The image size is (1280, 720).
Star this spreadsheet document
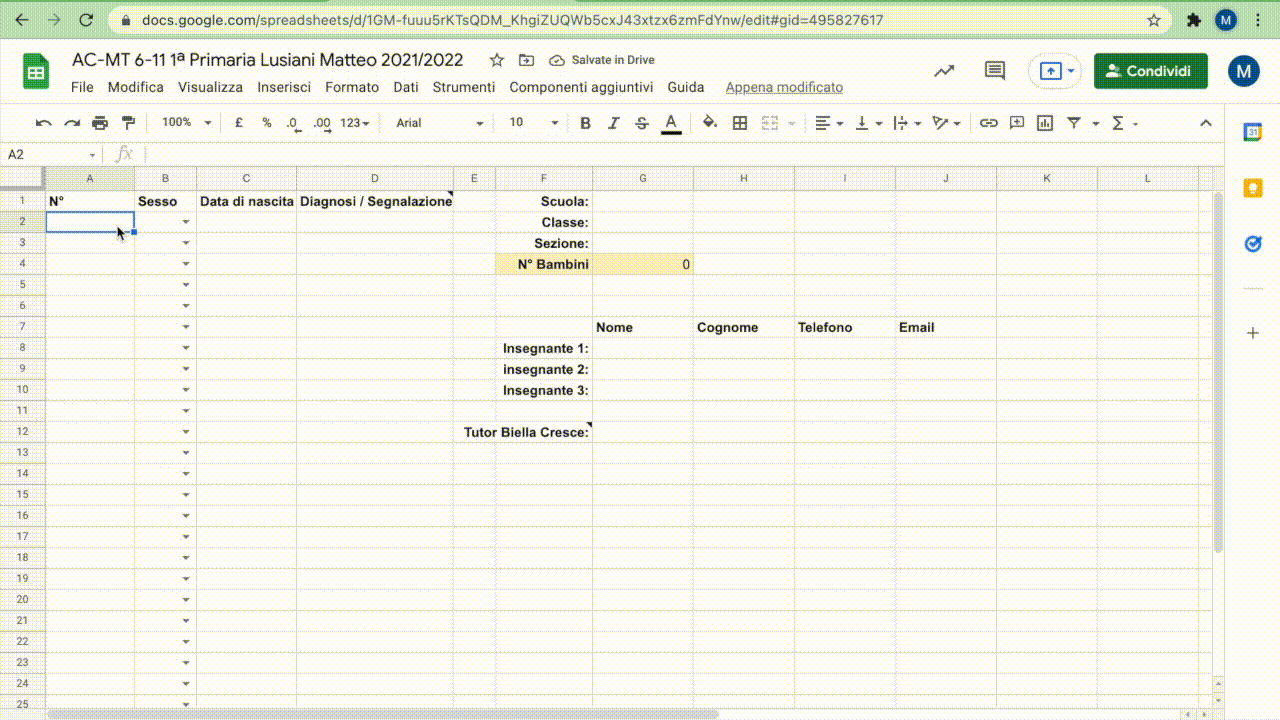[497, 60]
